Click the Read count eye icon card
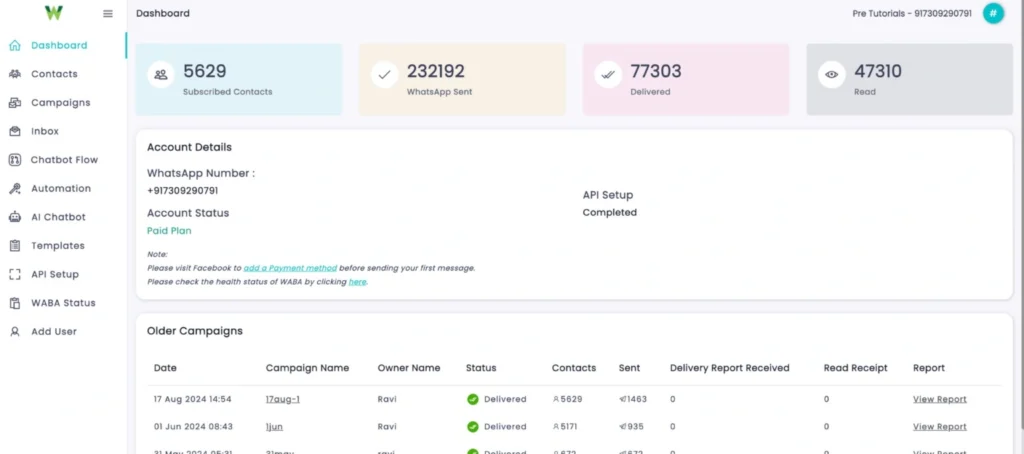Viewport: 1024px width, 454px height. [830, 74]
